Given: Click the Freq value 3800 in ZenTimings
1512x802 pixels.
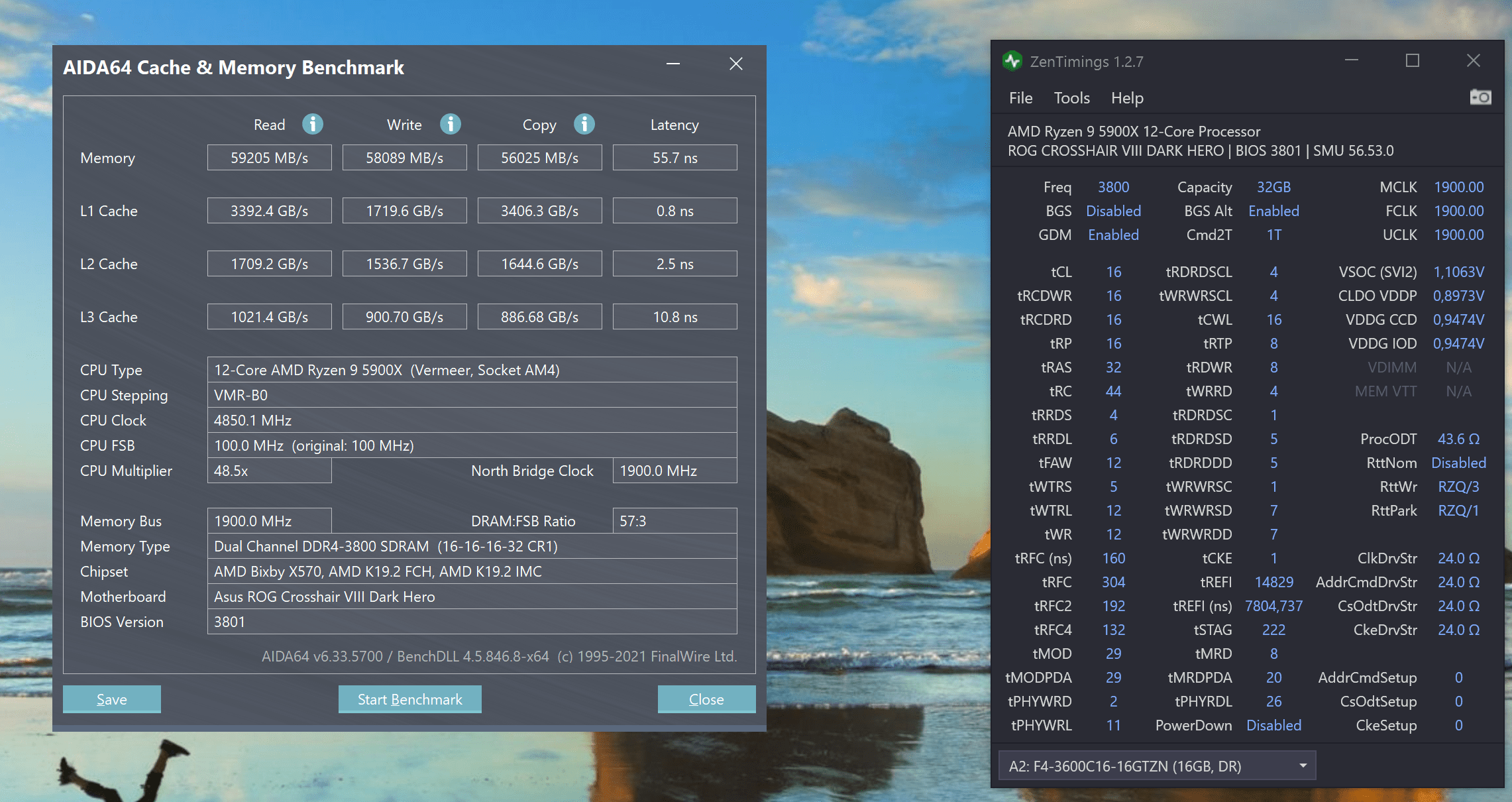Looking at the screenshot, I should coord(1113,187).
